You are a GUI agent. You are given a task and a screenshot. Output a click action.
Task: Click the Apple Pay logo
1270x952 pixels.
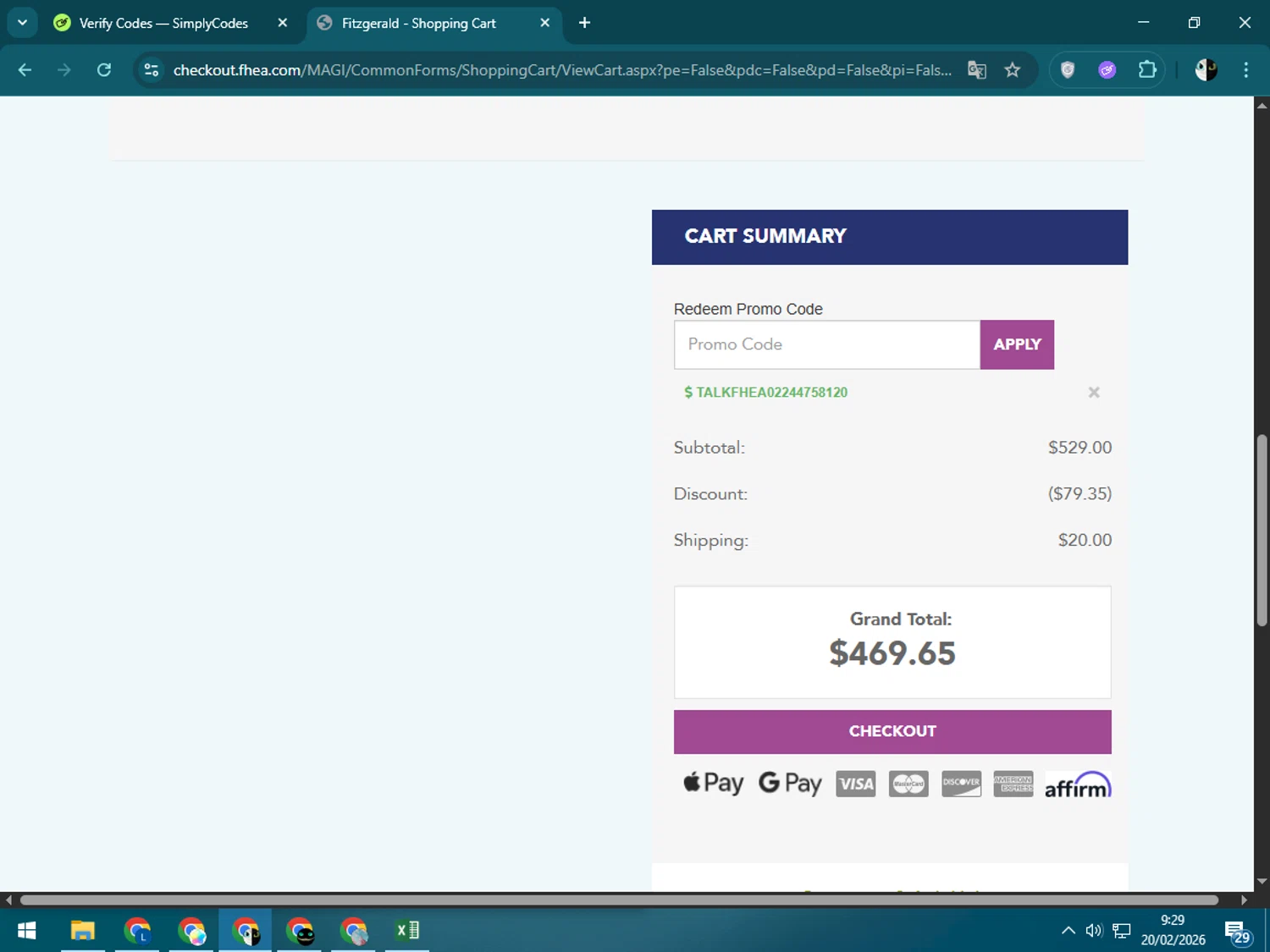pos(713,784)
